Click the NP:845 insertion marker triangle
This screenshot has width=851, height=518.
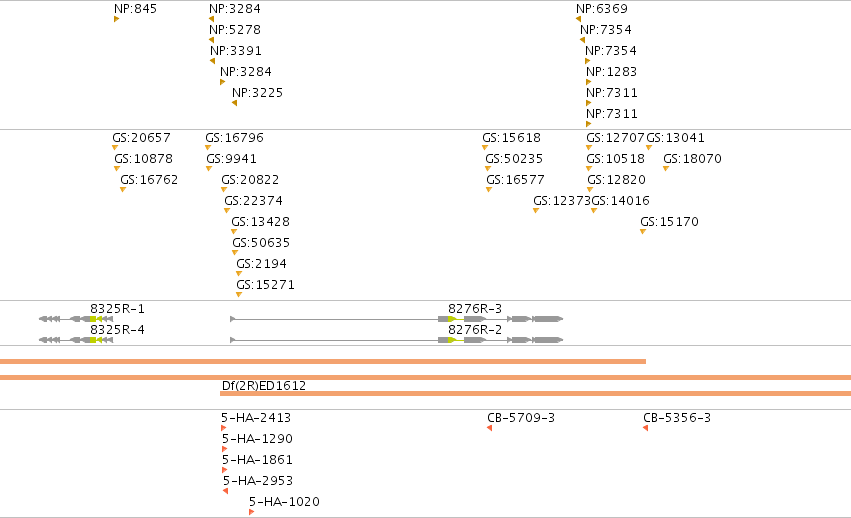point(117,20)
